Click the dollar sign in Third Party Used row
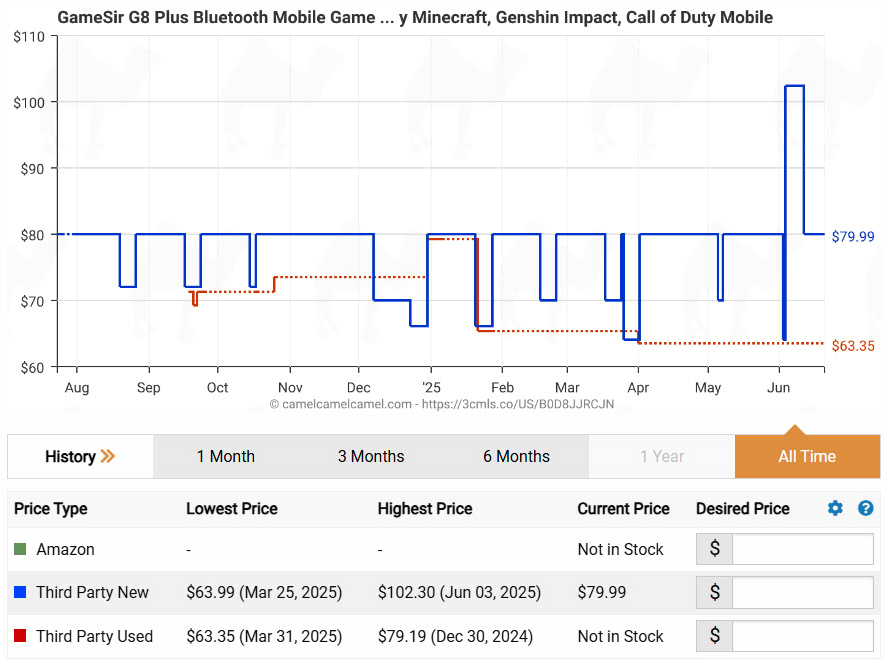 pos(714,636)
